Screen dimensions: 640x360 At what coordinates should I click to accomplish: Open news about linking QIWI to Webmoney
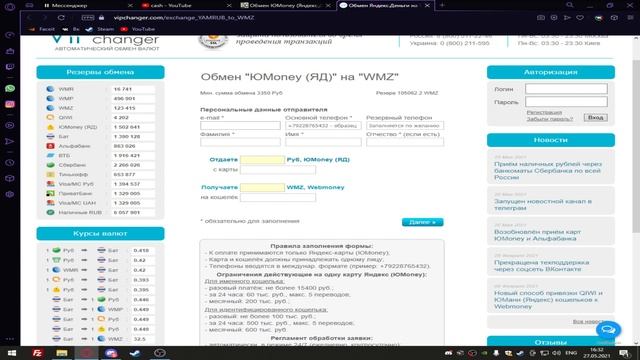tap(548, 300)
